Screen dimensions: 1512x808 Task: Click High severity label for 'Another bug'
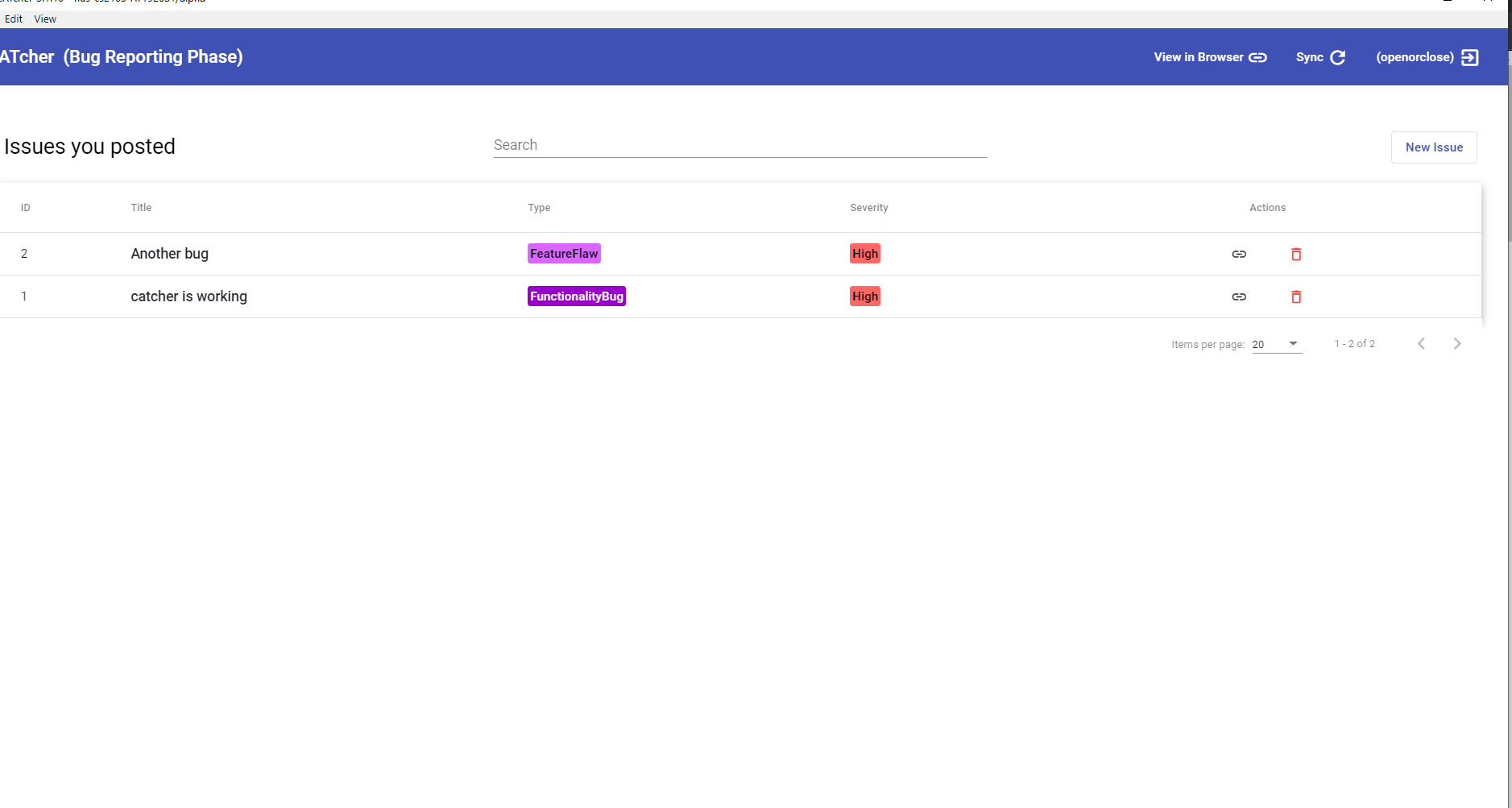(865, 254)
